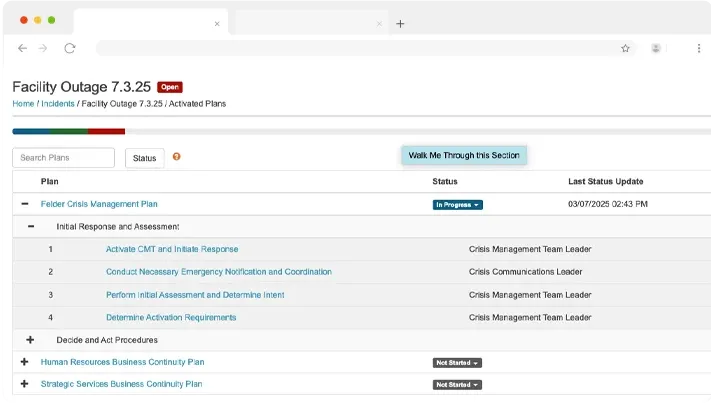This screenshot has width=711, height=403.
Task: Collapse the Felder Crisis Management Plan row
Action: [x=24, y=204]
